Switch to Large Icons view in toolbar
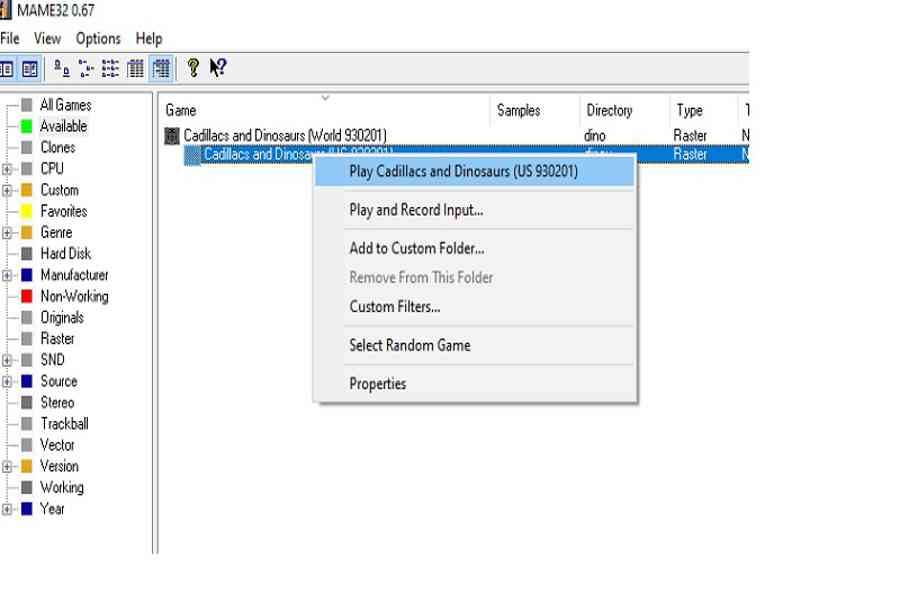 point(62,68)
